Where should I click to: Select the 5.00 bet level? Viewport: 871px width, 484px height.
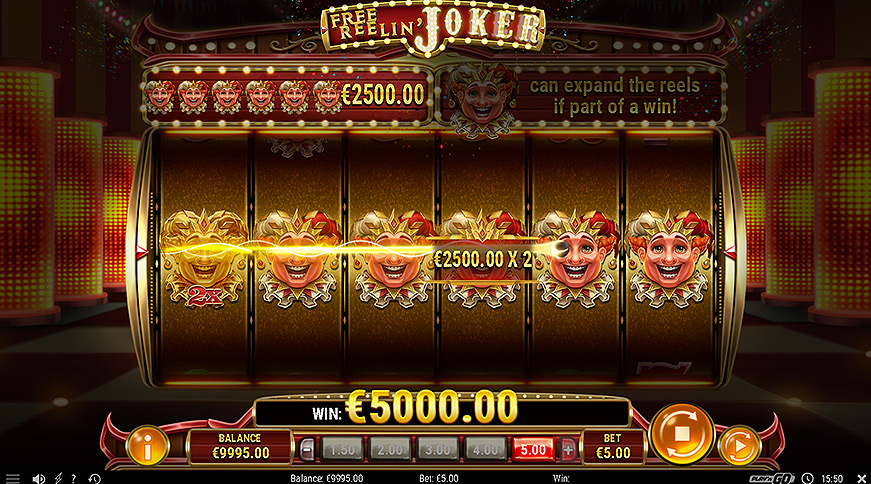[x=533, y=449]
